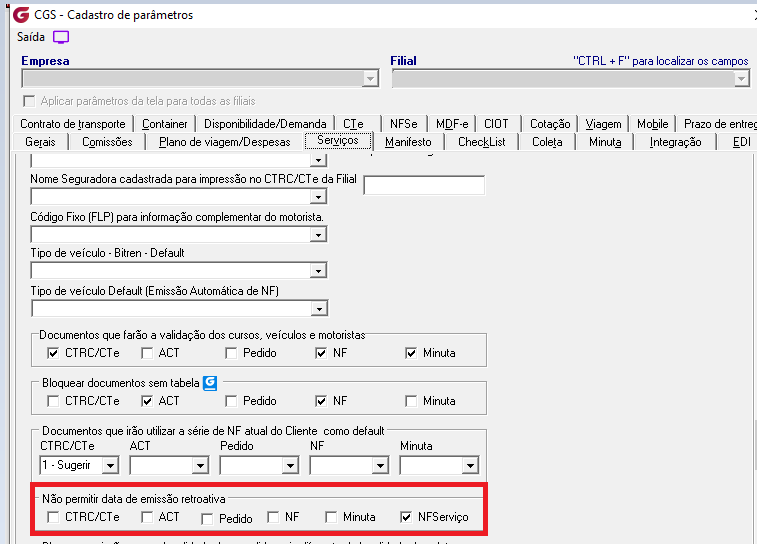Screen dimensions: 757x544
Task: Select the Serviços tab
Action: 338,140
